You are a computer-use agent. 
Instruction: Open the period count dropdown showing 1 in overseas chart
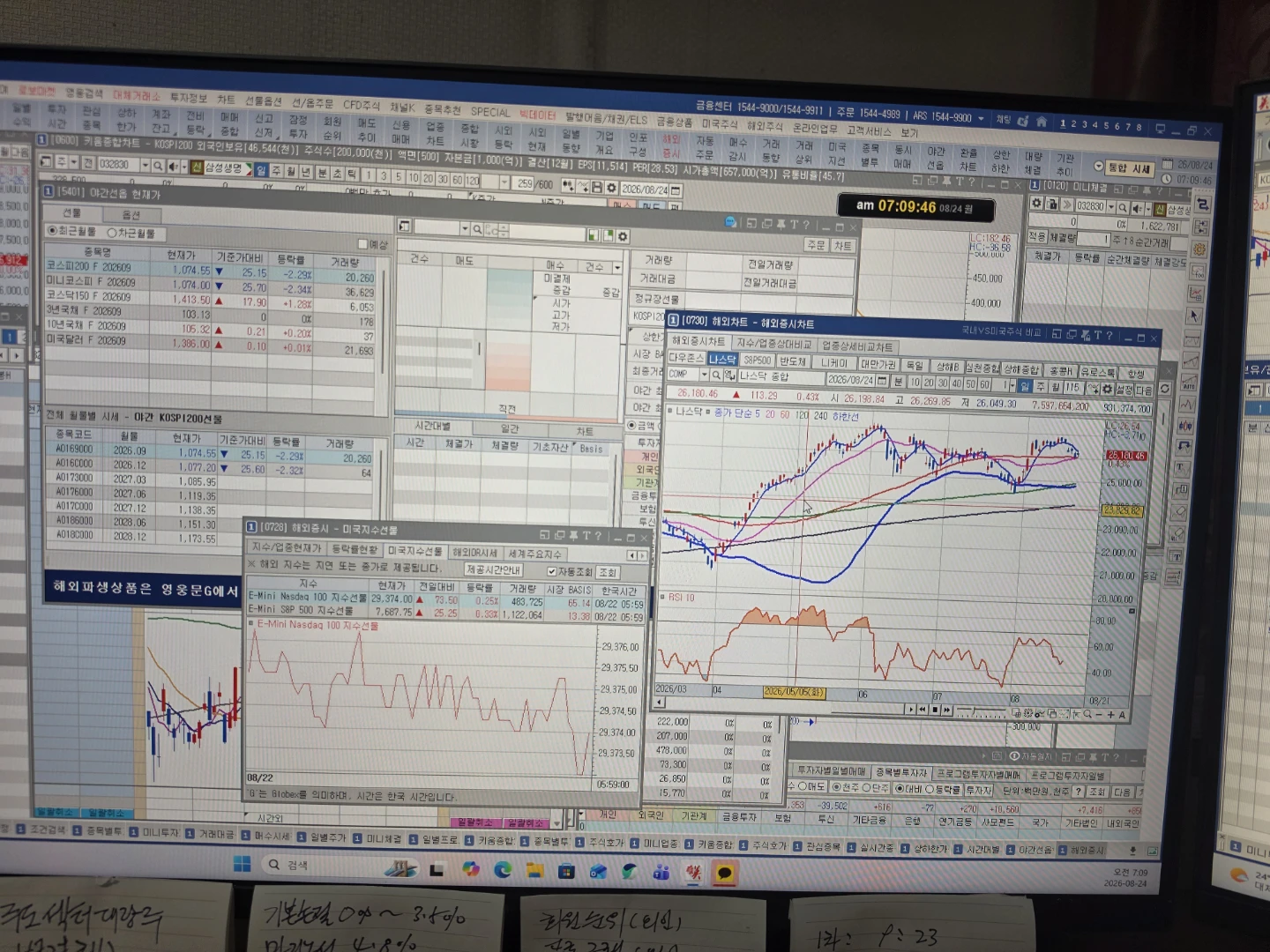[x=1011, y=385]
